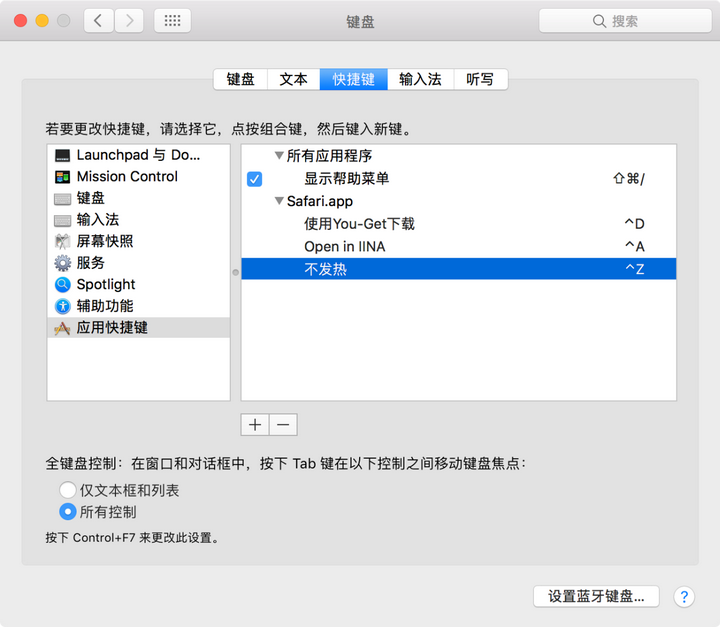Click the Launchpad and Dock category icon
The image size is (720, 627).
62,155
